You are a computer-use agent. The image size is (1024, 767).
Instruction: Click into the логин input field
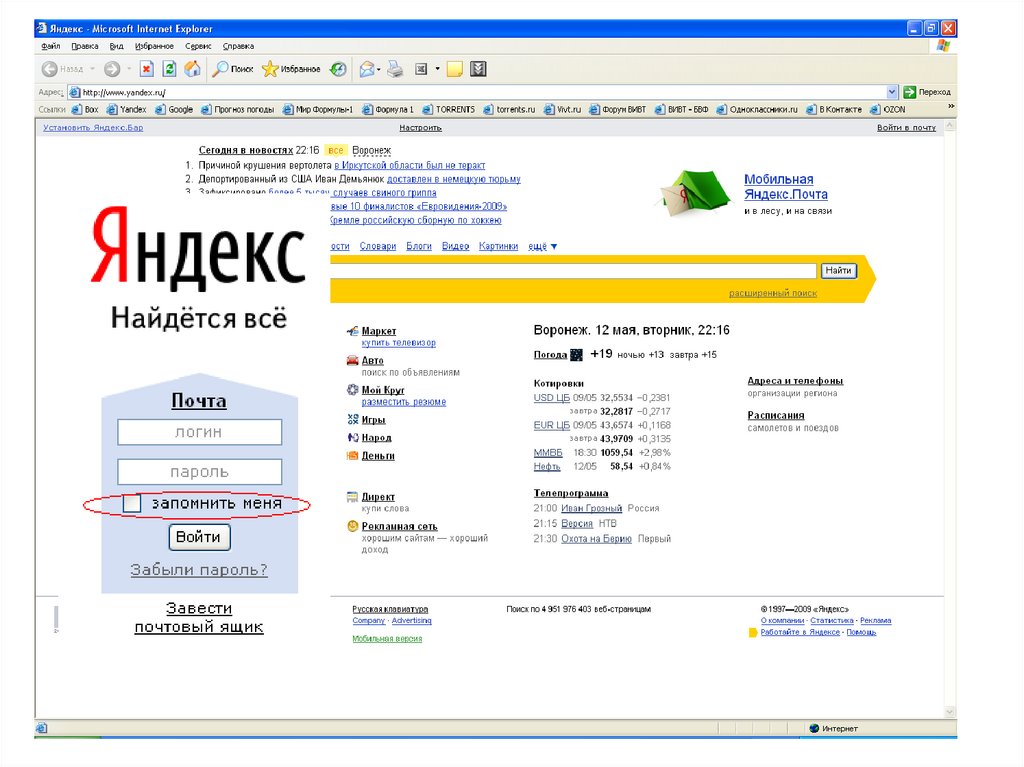tap(199, 432)
